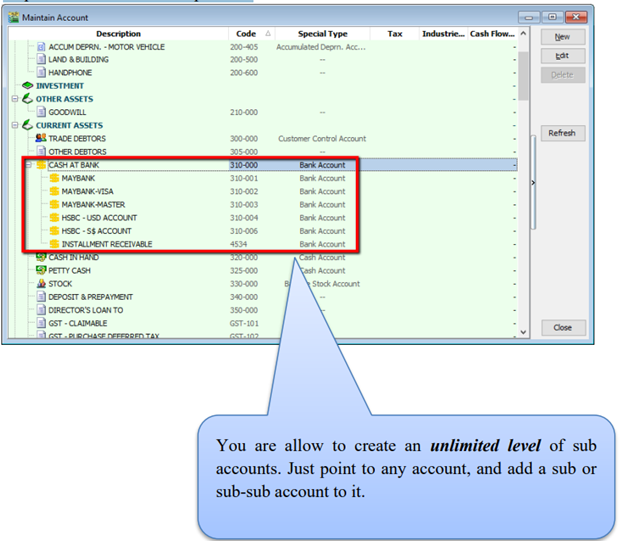Click the Stock account icon
Image resolution: width=620 pixels, height=541 pixels.
point(41,284)
